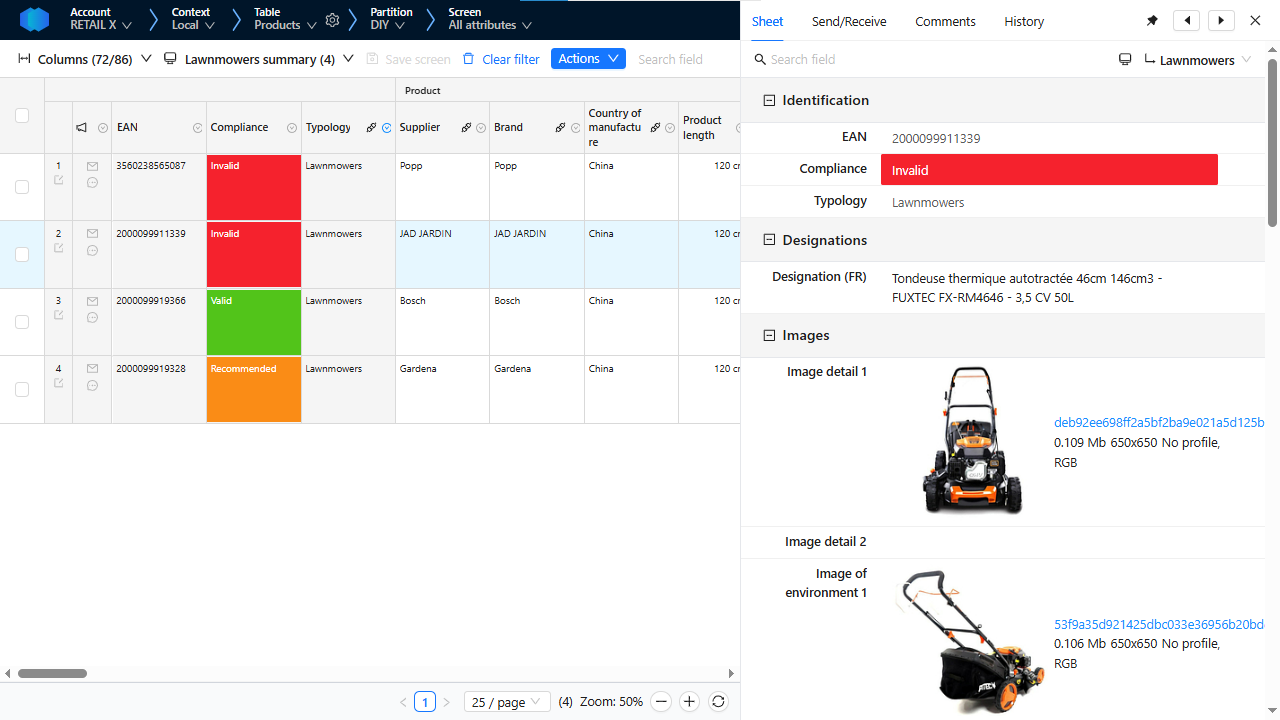Image resolution: width=1280 pixels, height=720 pixels.
Task: Click the monitor icon beside Lawnmowers selector
Action: pyautogui.click(x=1124, y=58)
